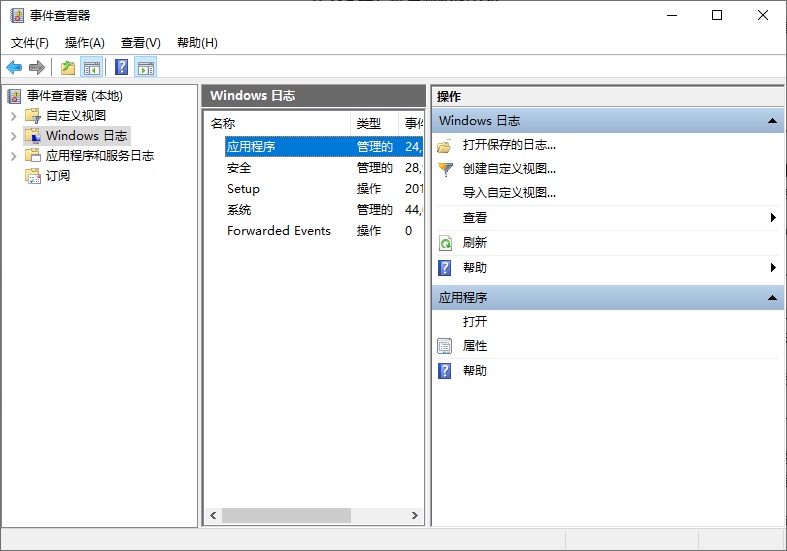Viewport: 787px width, 551px height.
Task: Sort by the 名称 column header
Action: [x=278, y=123]
